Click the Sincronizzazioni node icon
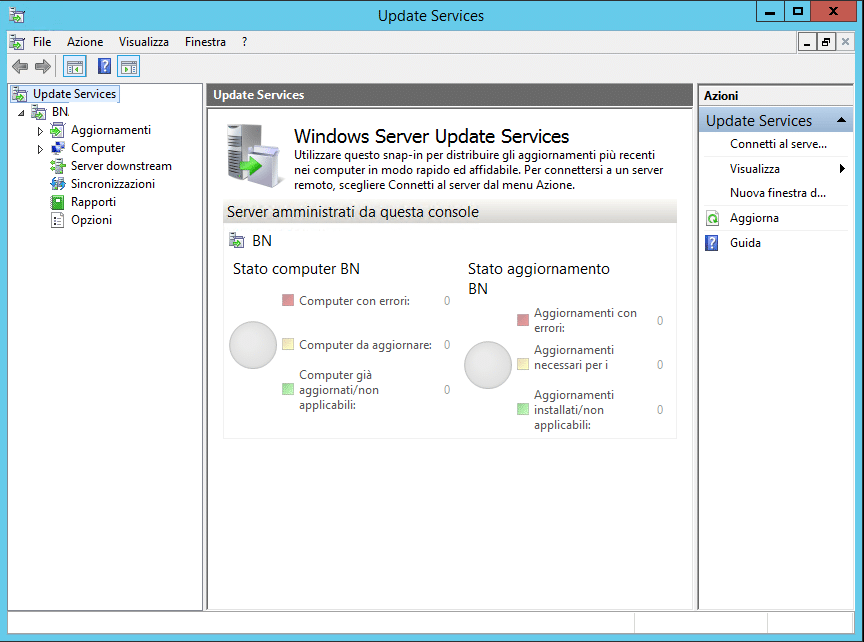The height and width of the screenshot is (642, 864). 57,184
